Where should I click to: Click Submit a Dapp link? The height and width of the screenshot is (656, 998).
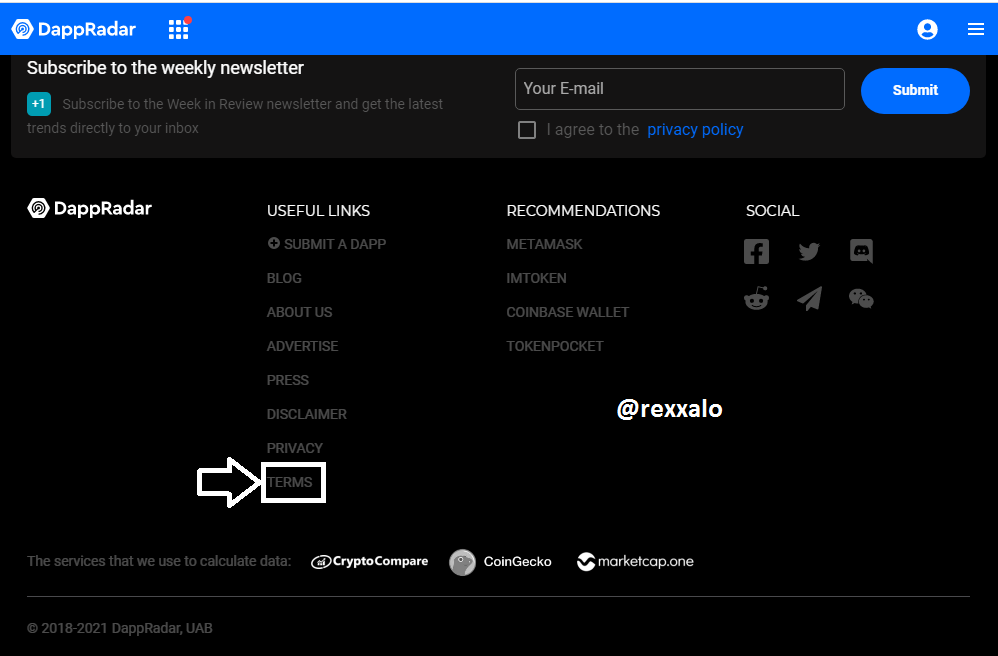pyautogui.click(x=327, y=244)
